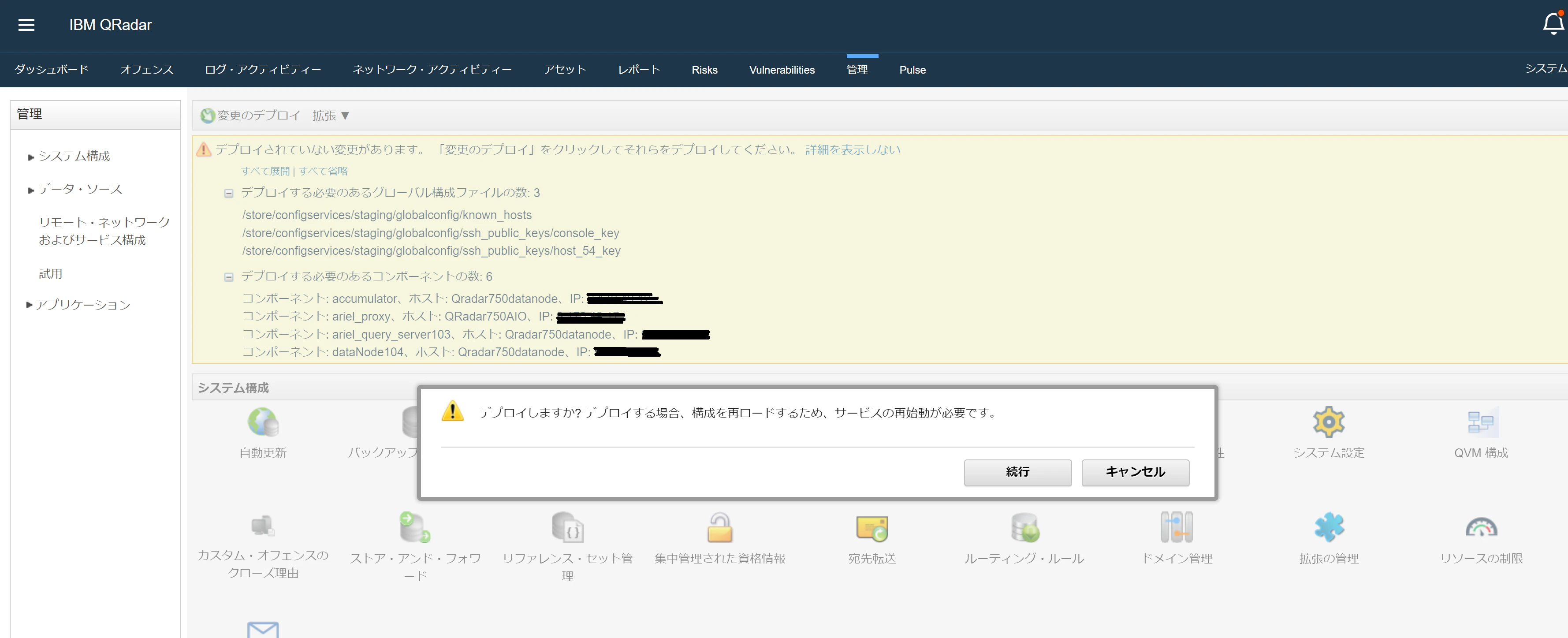
Task: Select 試用 in the sidebar
Action: [x=51, y=273]
